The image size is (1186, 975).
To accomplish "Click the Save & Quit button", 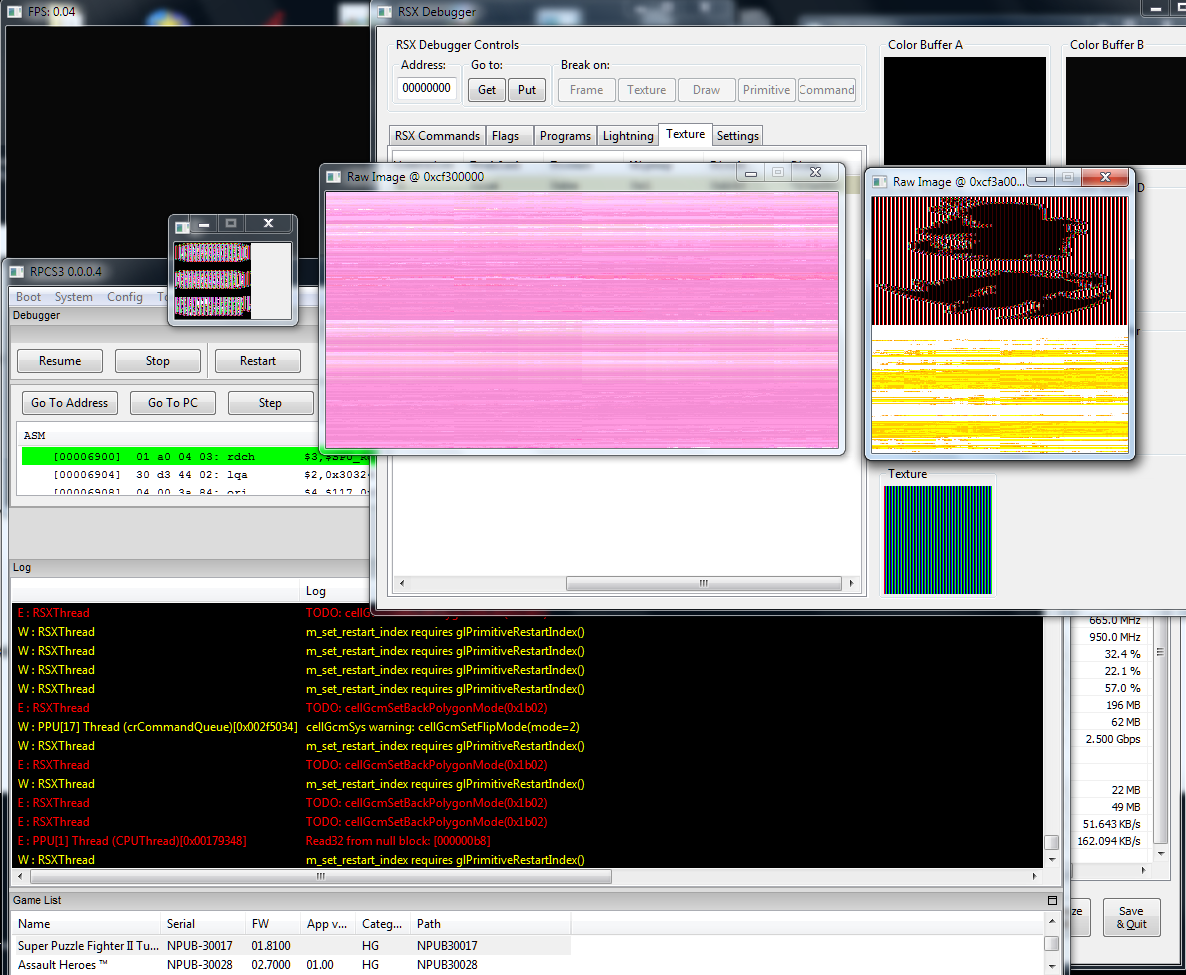I will 1131,917.
